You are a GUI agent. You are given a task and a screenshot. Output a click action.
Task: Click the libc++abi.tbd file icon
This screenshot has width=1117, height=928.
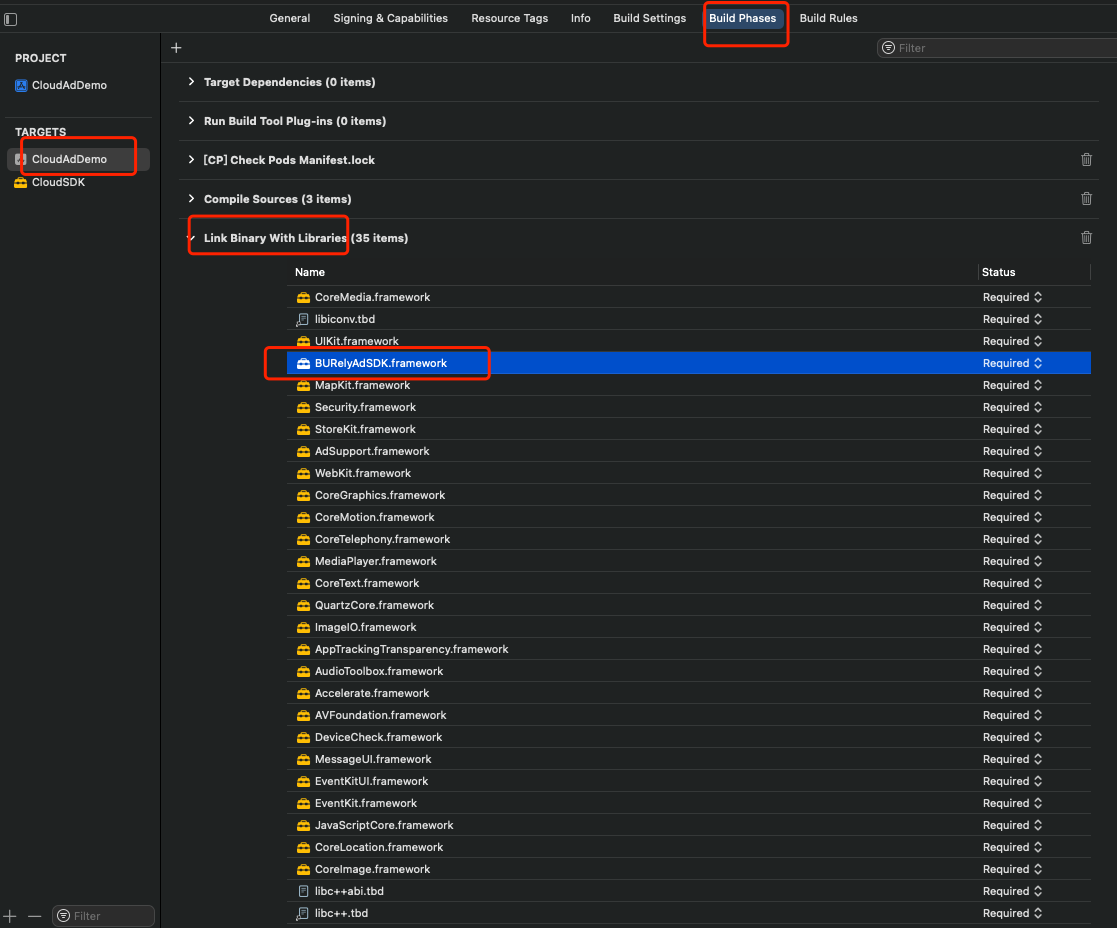pyautogui.click(x=303, y=892)
